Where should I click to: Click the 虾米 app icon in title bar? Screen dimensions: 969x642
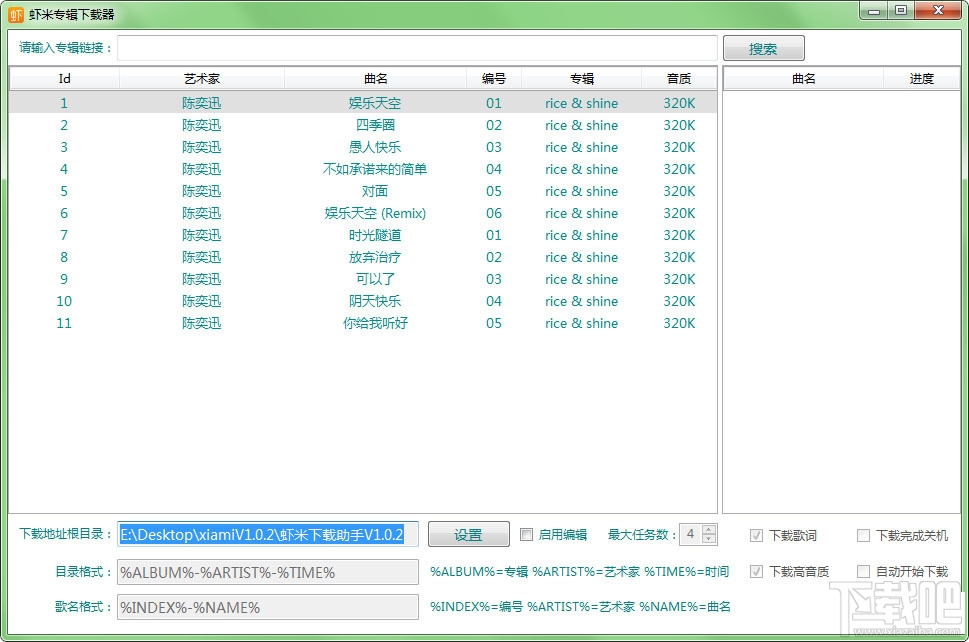point(16,14)
